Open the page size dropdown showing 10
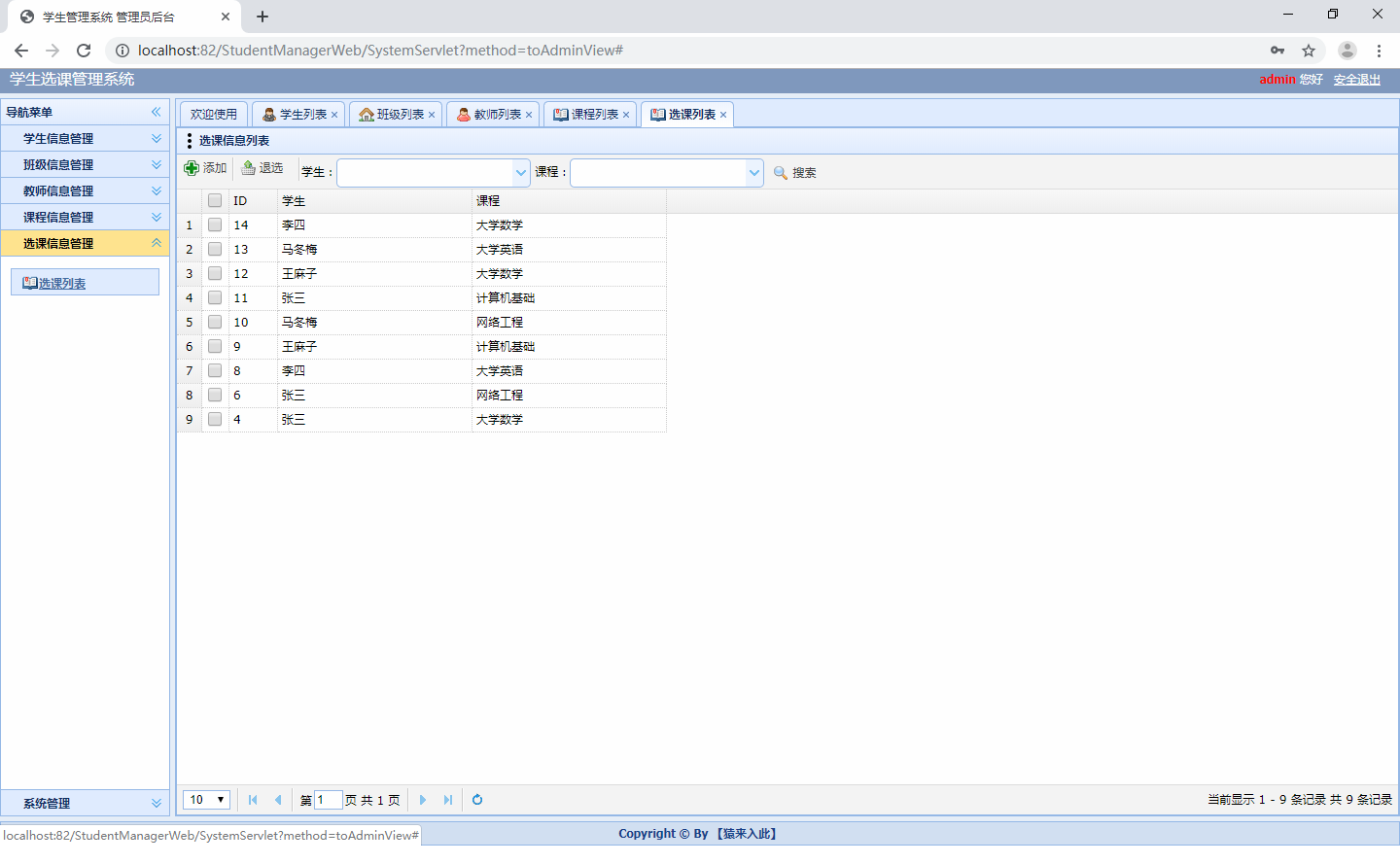The width and height of the screenshot is (1400, 864). [206, 800]
